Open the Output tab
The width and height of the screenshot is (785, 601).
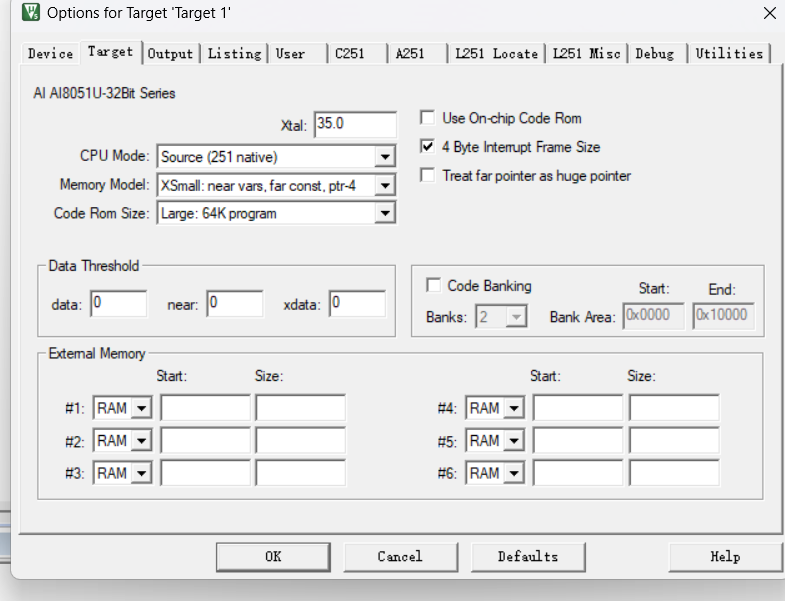170,54
